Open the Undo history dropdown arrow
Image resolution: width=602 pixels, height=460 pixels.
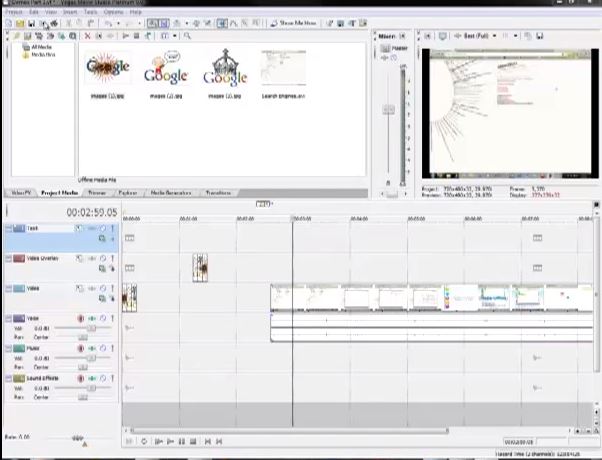[x=118, y=23]
